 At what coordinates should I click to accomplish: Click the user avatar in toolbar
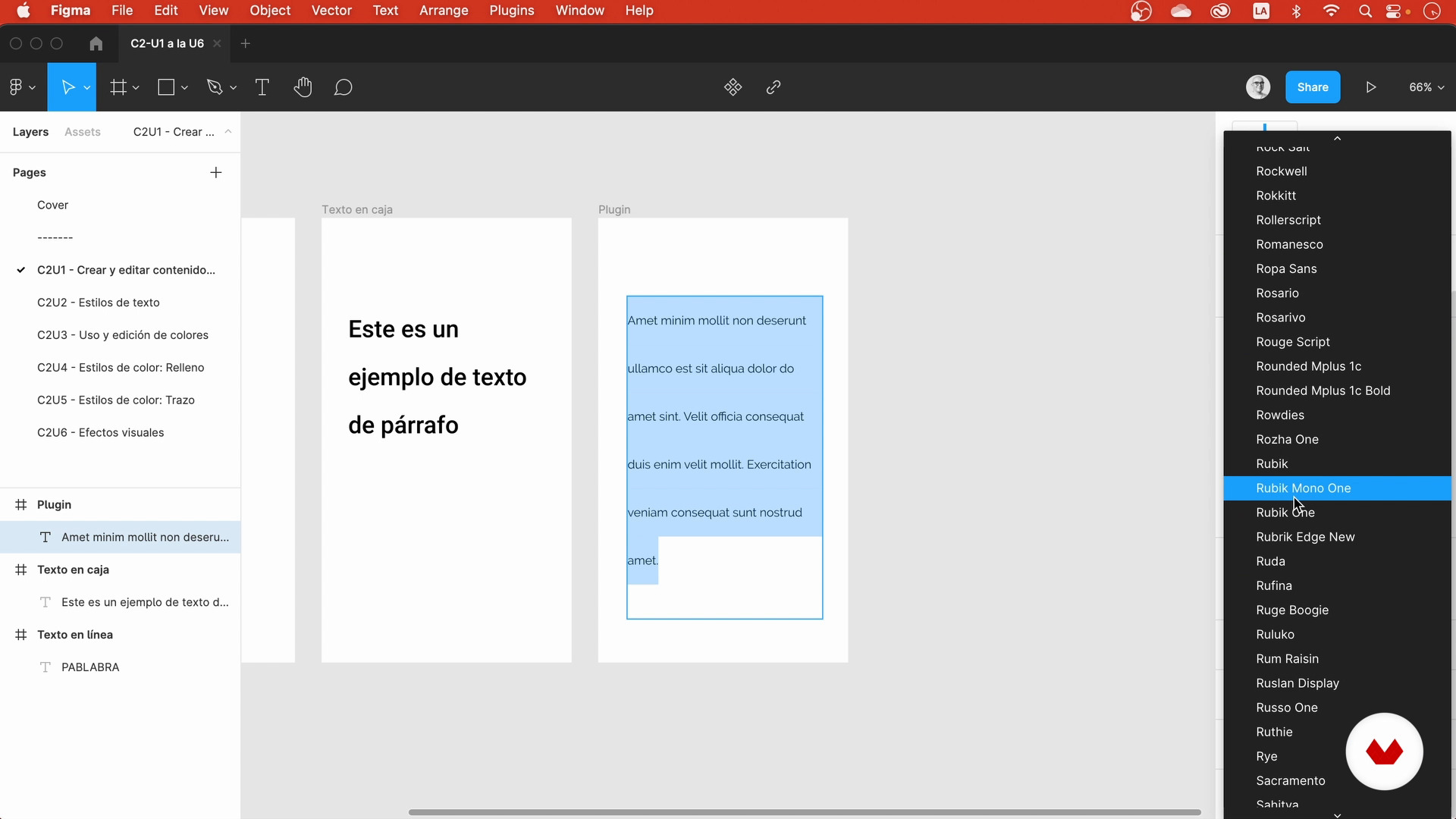[x=1258, y=87]
